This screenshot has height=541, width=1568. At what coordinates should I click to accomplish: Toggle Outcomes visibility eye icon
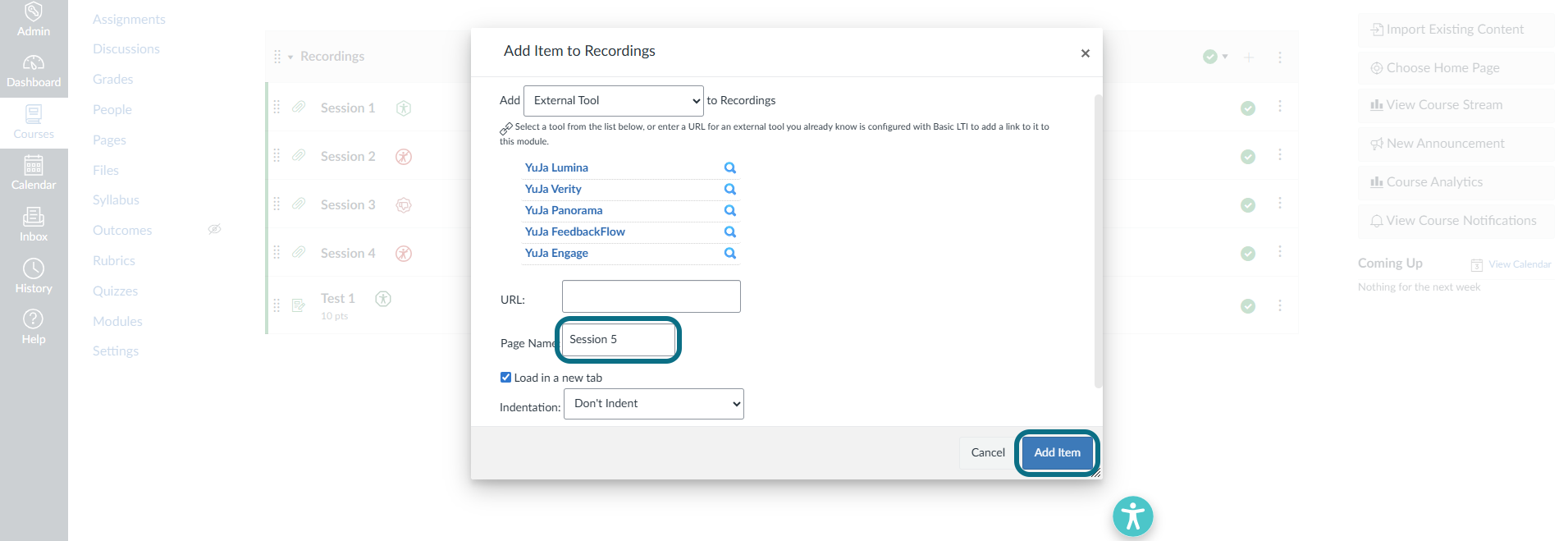214,229
